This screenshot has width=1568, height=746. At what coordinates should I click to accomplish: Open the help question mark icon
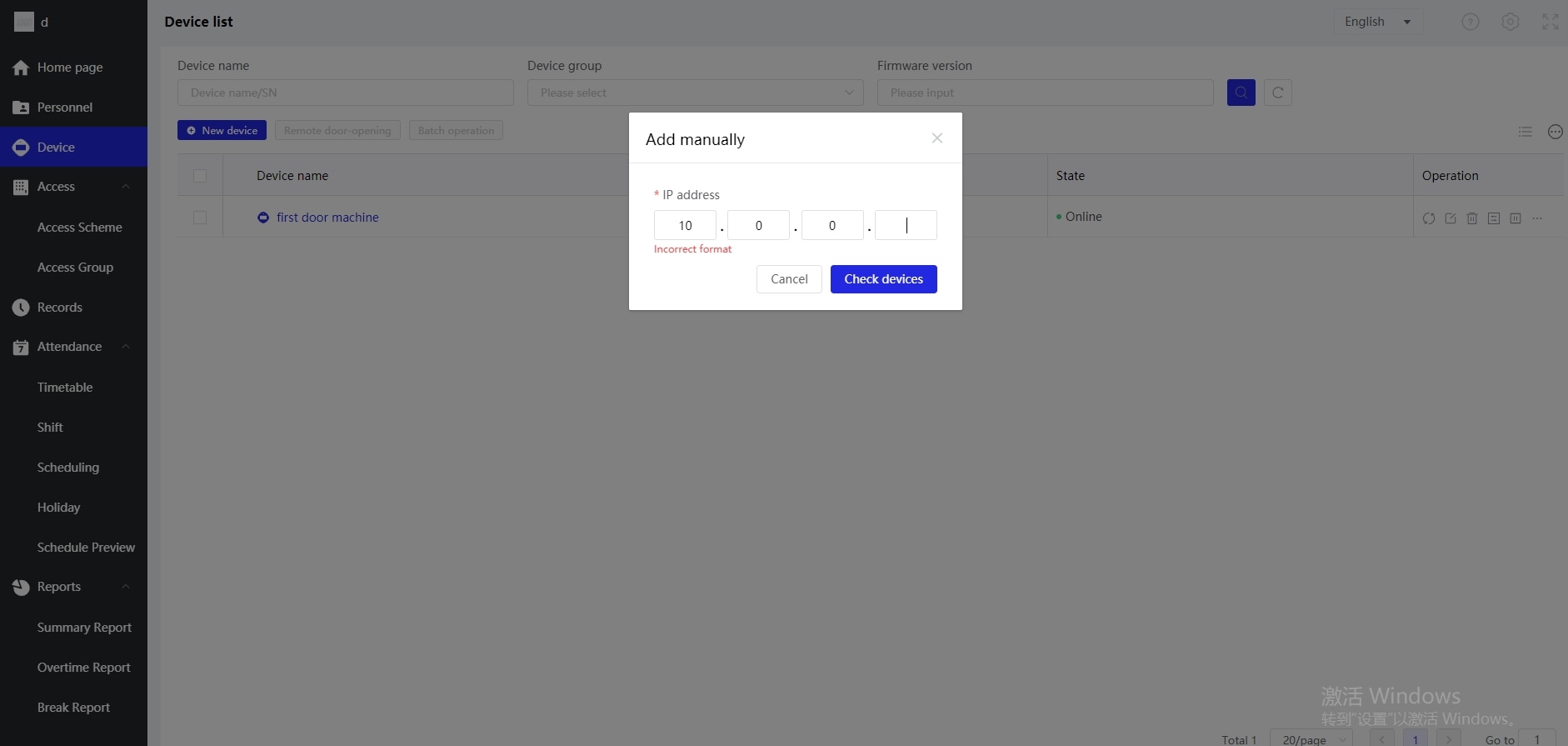tap(1471, 22)
